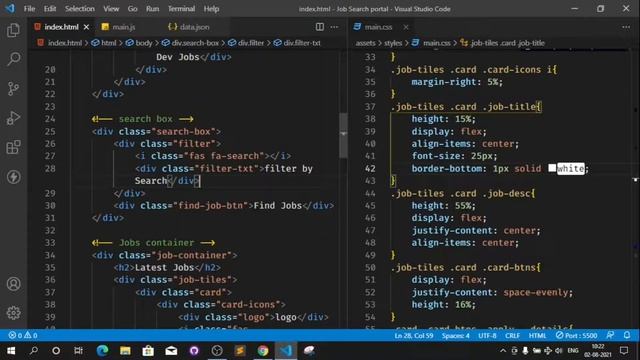Click Ln 28, Col 59 in status bar

413,336
